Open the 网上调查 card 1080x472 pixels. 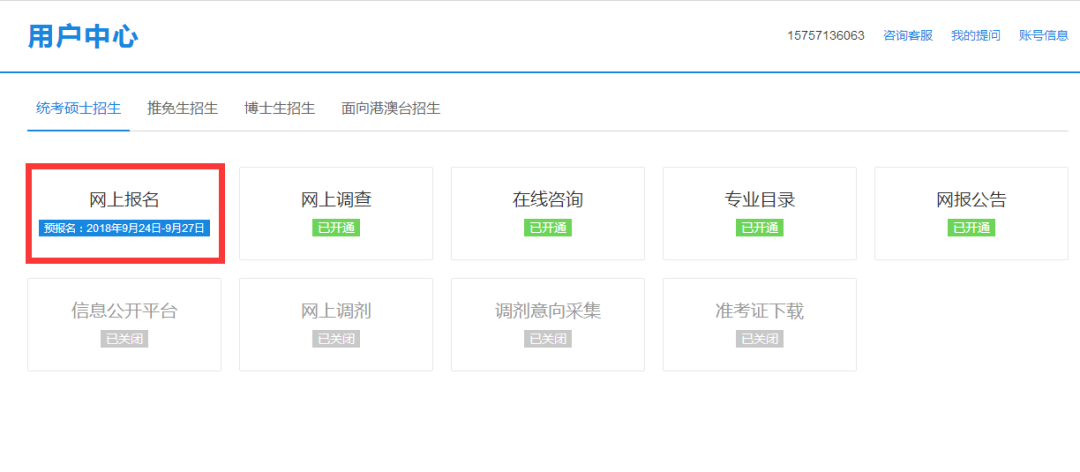pyautogui.click(x=336, y=213)
